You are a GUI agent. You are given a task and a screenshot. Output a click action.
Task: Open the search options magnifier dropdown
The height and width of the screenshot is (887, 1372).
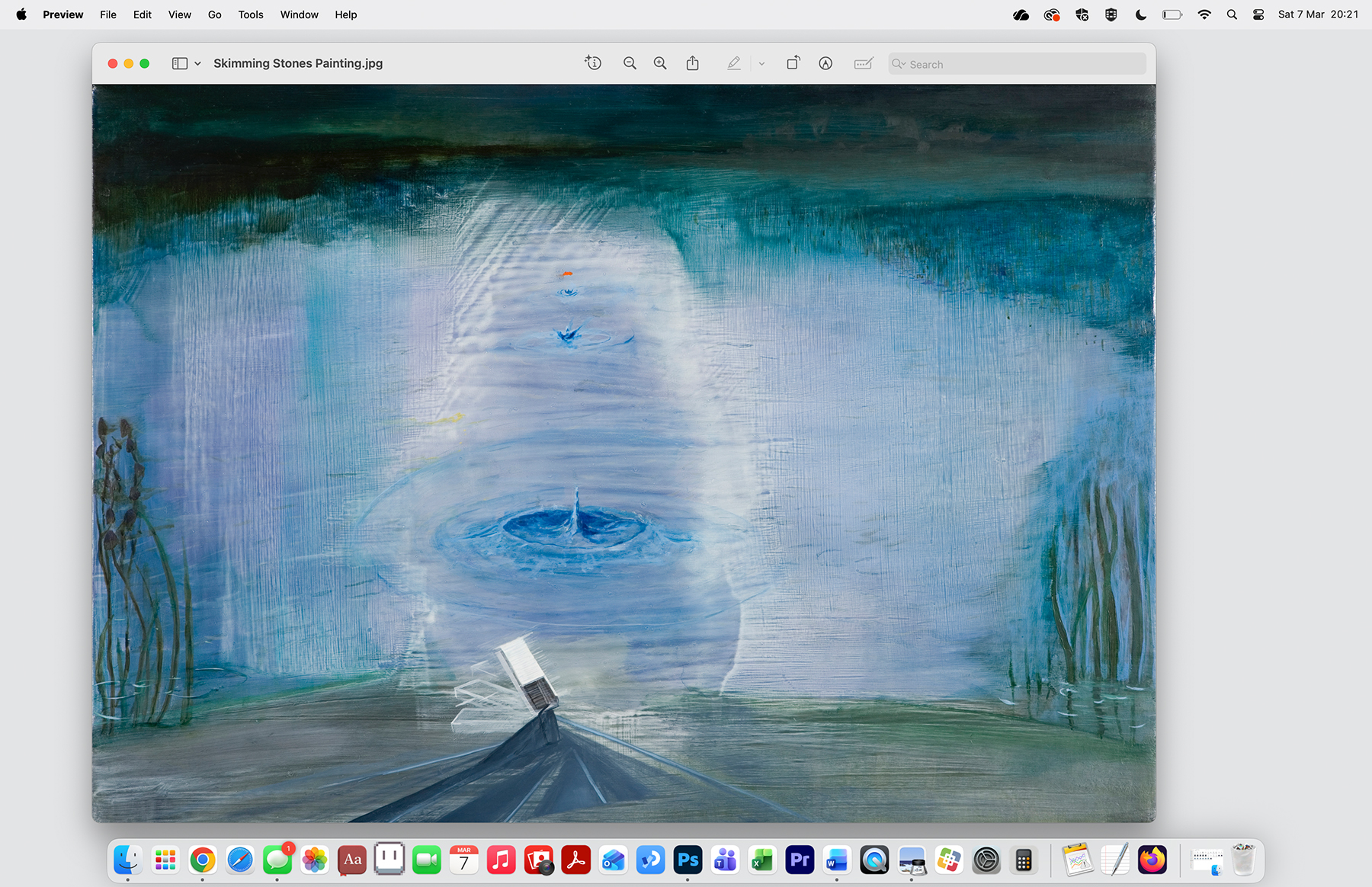[x=899, y=64]
